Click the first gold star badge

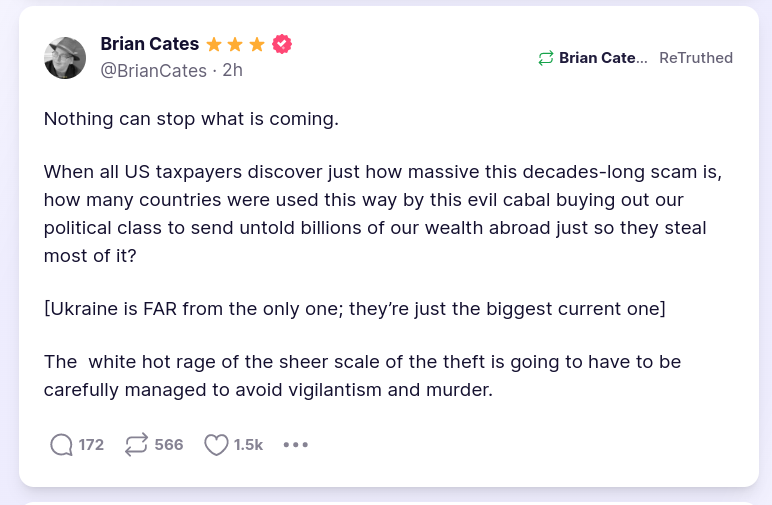[x=214, y=44]
